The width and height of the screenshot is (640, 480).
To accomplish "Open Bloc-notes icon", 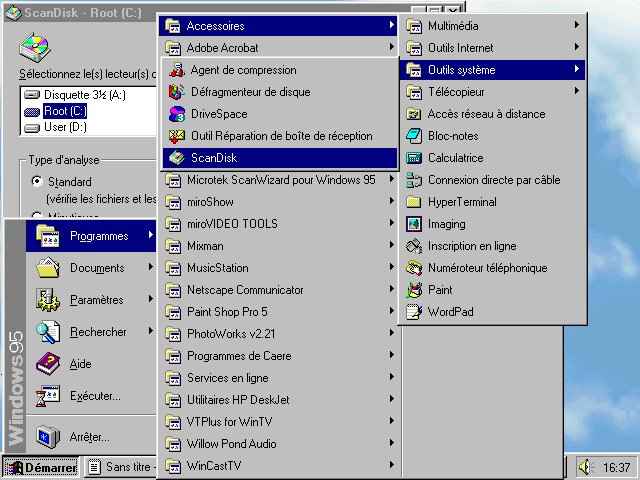I will click(x=414, y=136).
